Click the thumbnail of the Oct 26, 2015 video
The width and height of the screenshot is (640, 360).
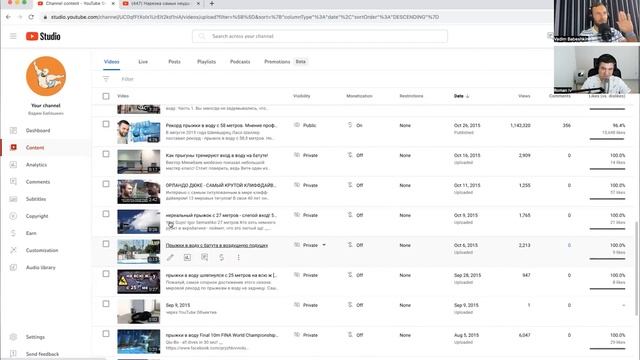tap(139, 131)
